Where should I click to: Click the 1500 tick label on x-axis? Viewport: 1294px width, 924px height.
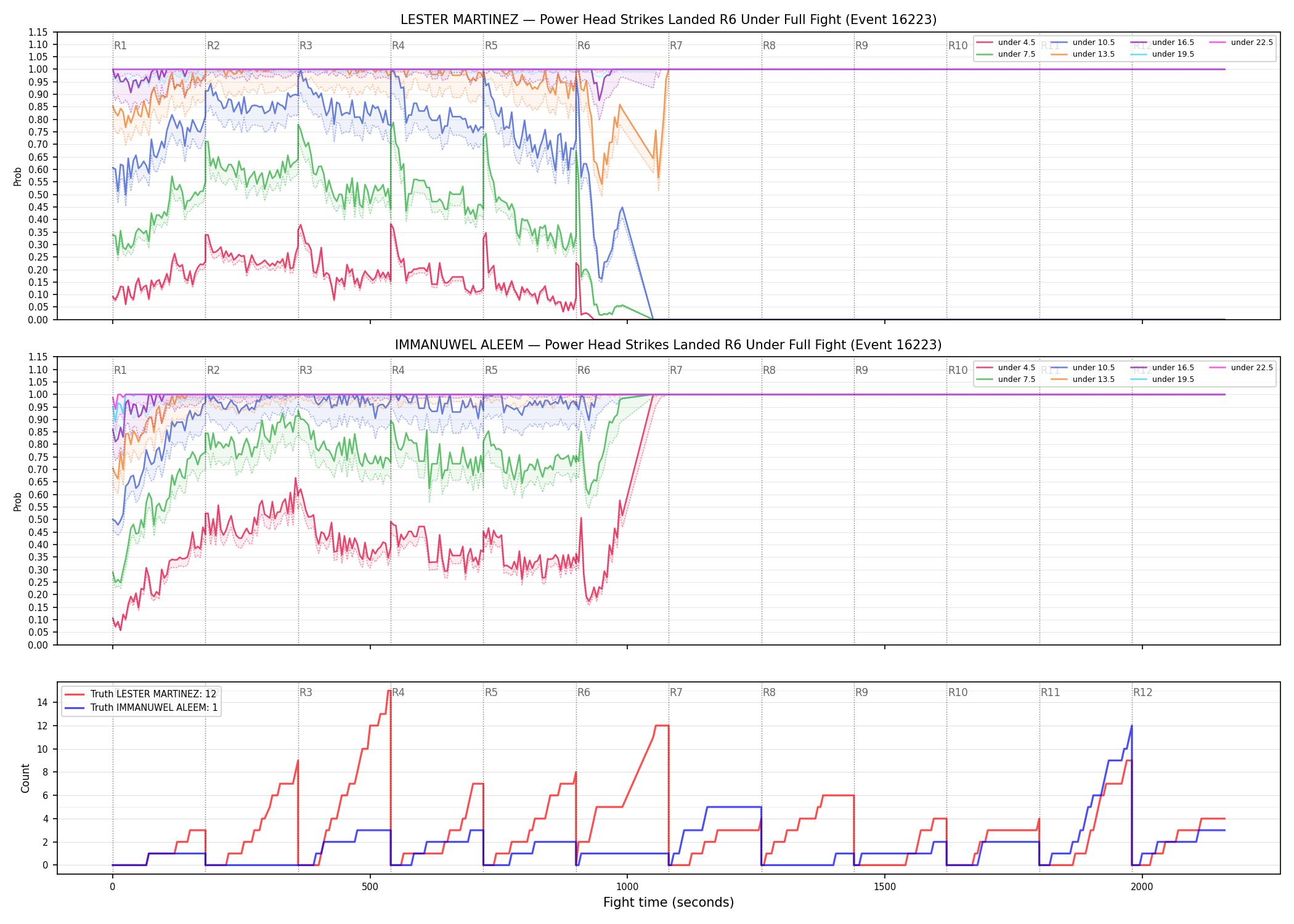[885, 887]
